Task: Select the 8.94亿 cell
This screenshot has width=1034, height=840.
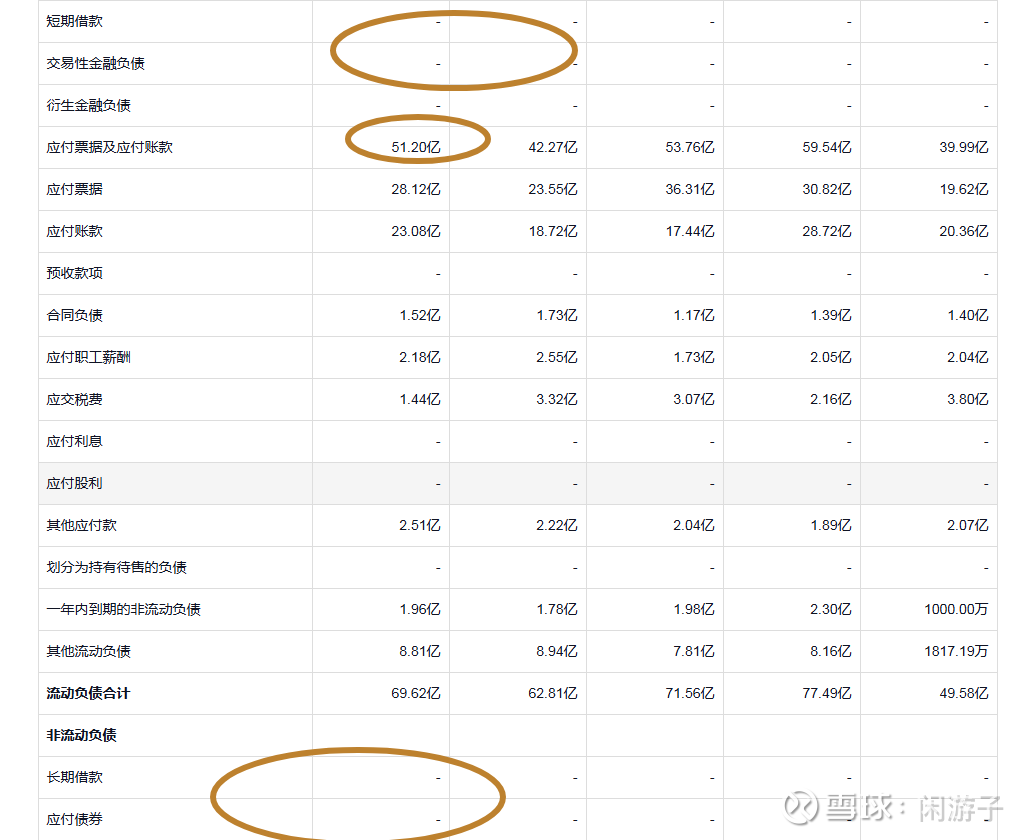Action: [x=557, y=651]
